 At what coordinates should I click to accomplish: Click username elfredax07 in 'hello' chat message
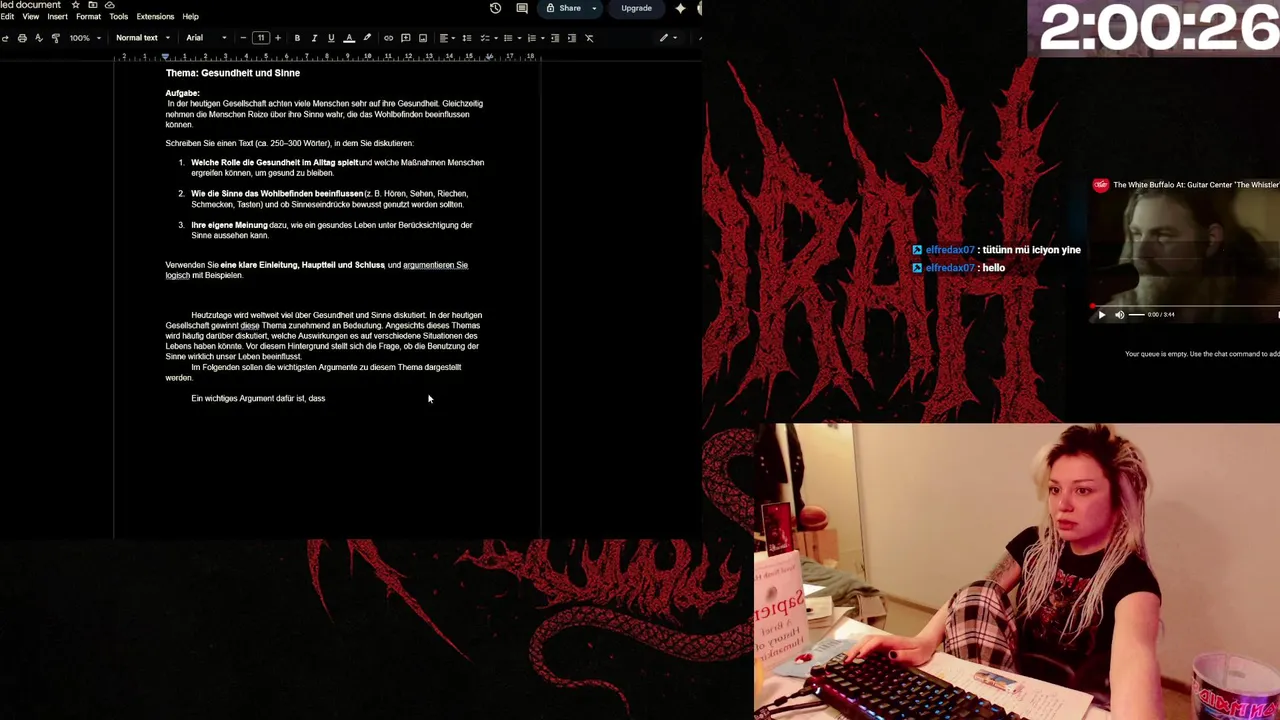[949, 268]
